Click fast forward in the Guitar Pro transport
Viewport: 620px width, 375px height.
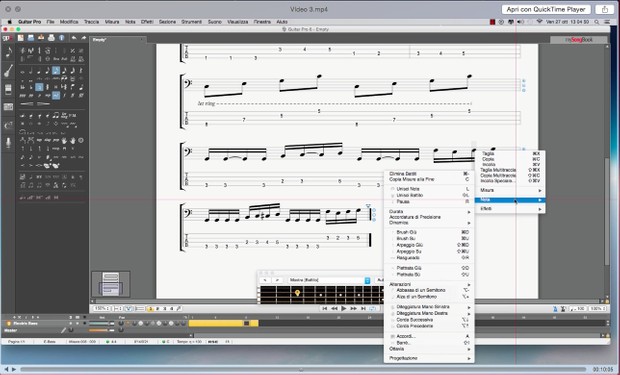353,308
